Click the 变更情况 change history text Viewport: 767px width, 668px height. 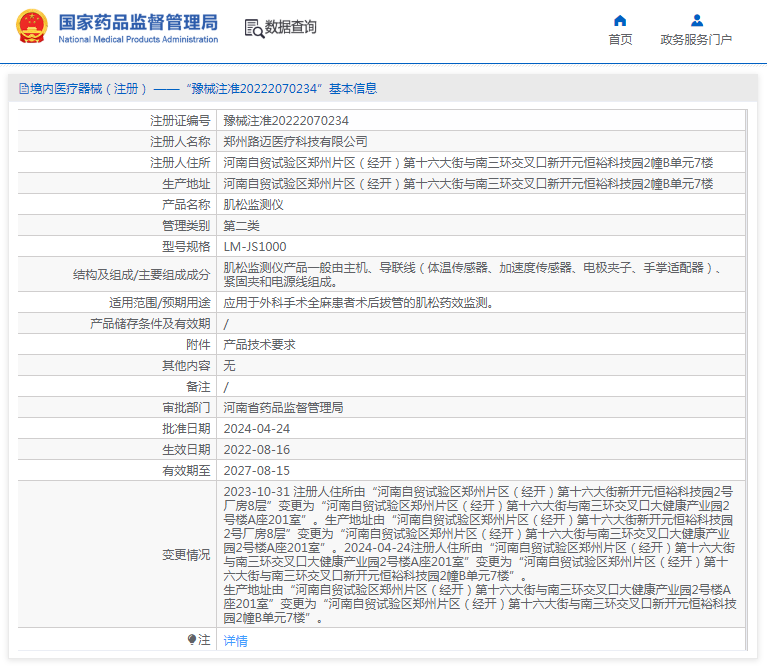coord(480,555)
